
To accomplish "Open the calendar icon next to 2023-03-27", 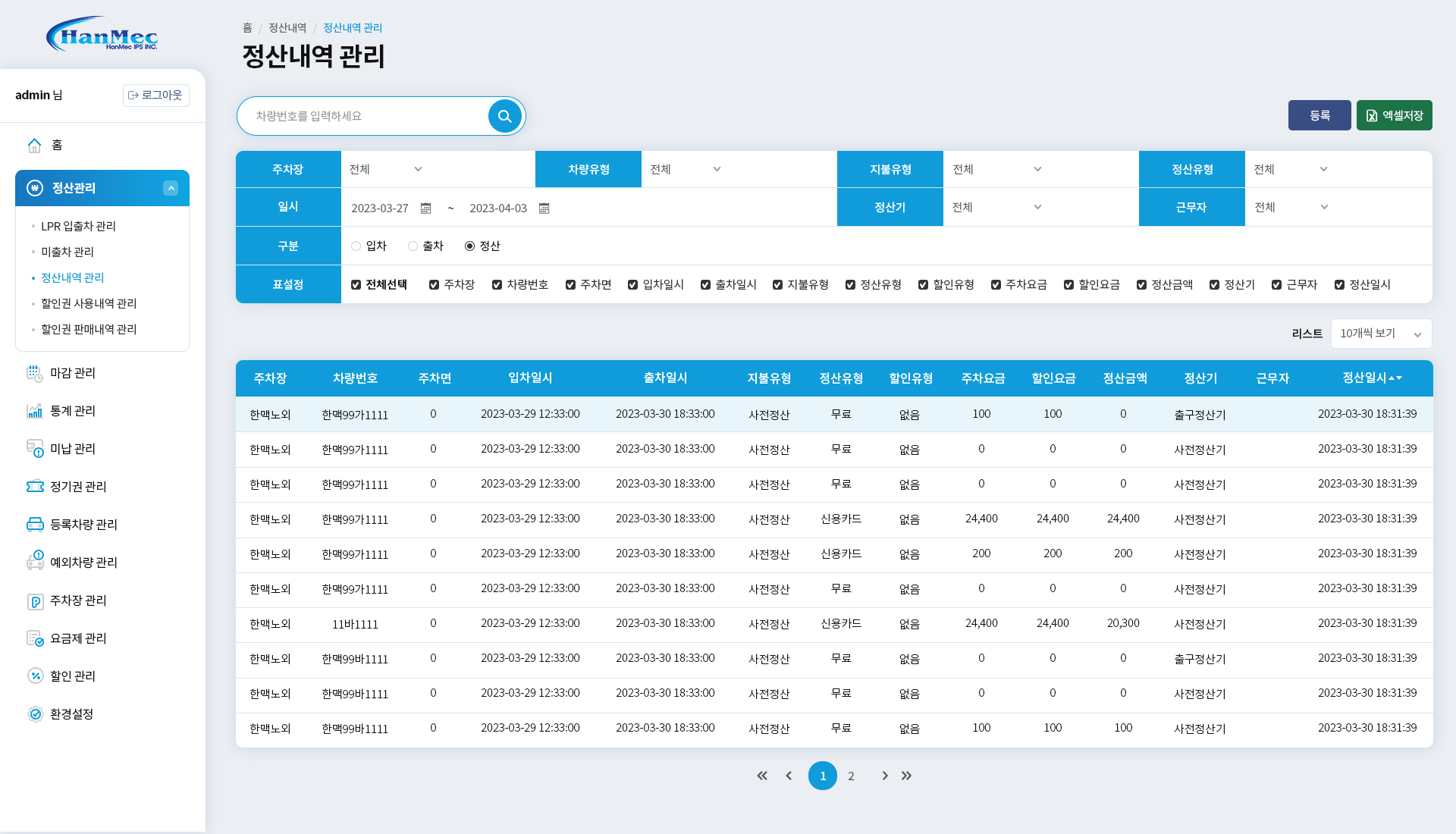I will click(425, 208).
